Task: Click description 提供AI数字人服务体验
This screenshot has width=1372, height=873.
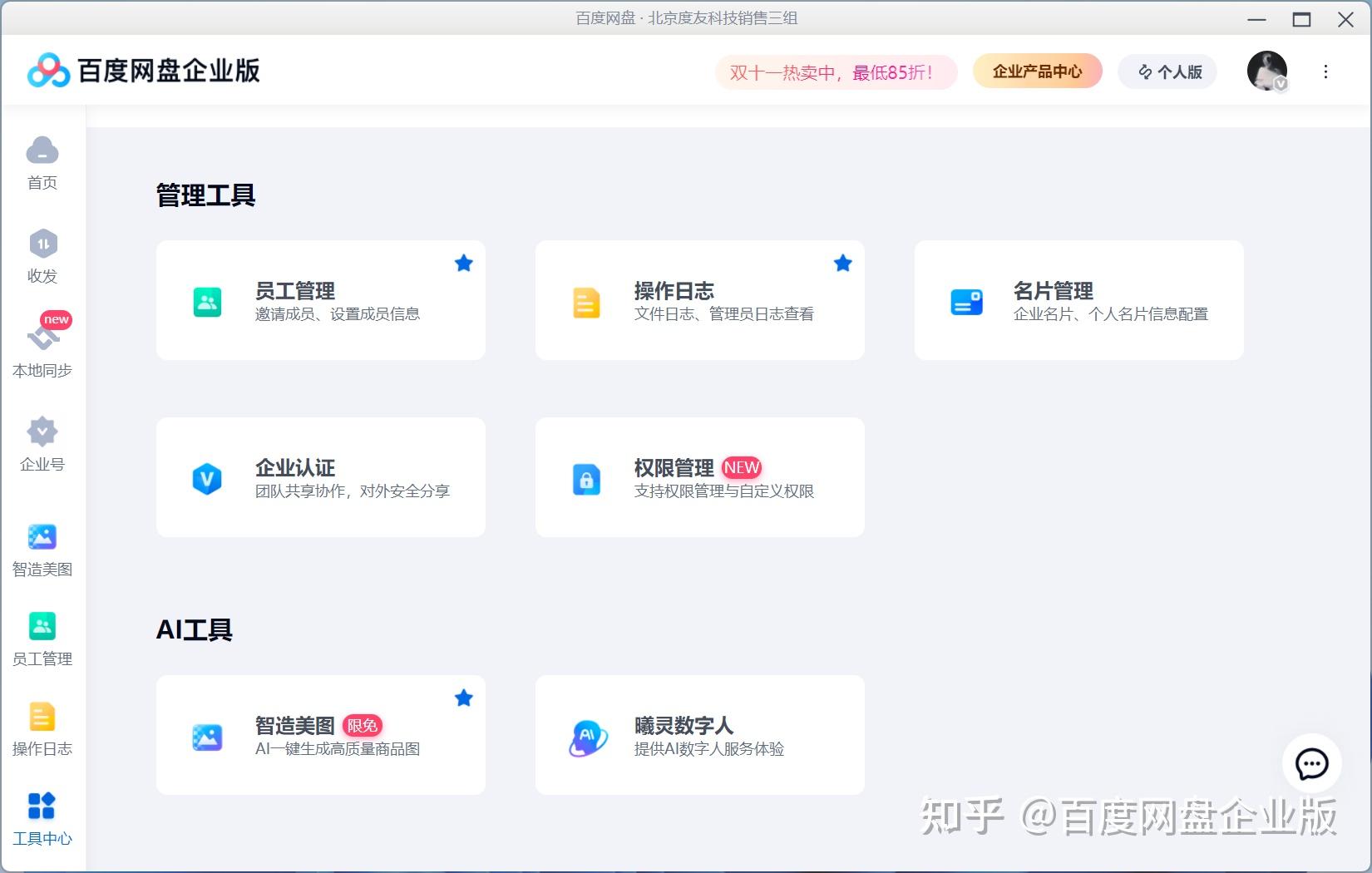Action: [x=709, y=749]
